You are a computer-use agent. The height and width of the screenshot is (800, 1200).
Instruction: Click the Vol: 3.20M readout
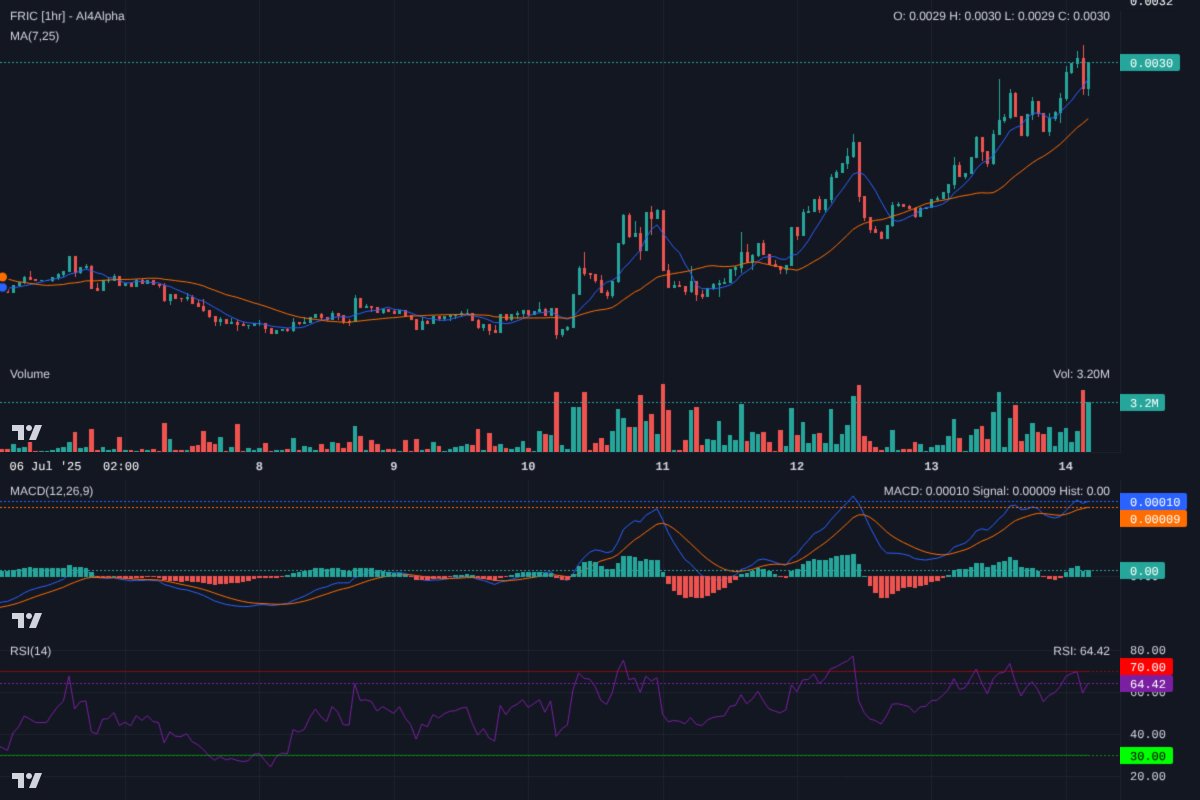click(x=1081, y=374)
